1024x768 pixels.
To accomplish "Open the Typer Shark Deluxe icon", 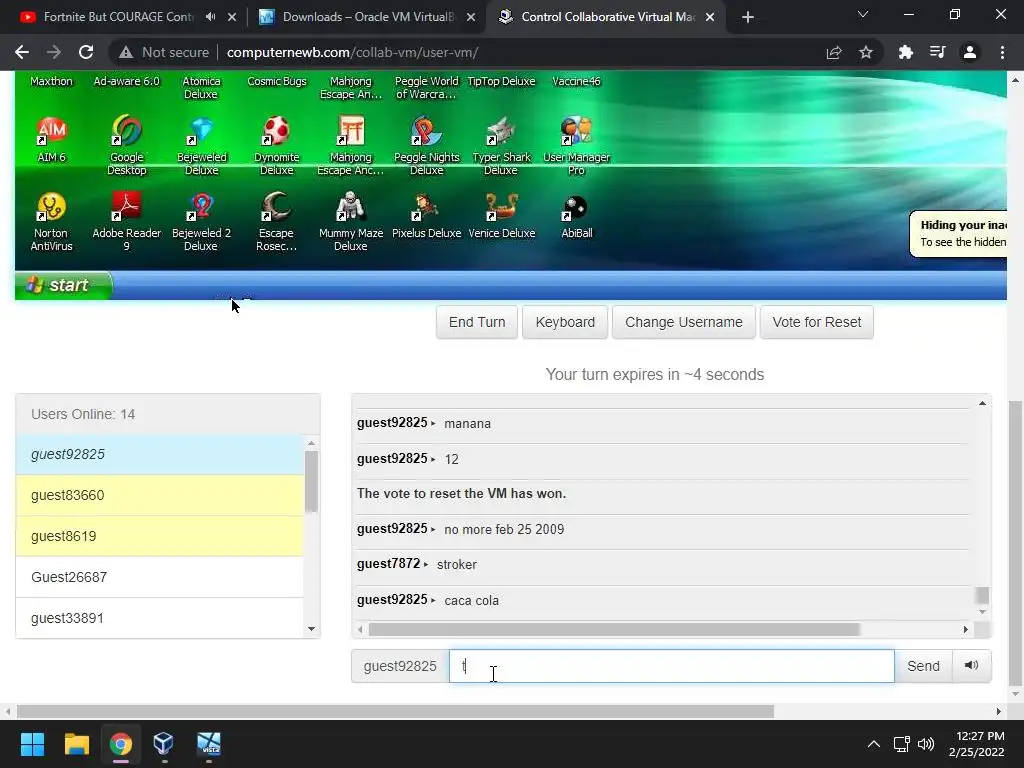I will pyautogui.click(x=502, y=145).
